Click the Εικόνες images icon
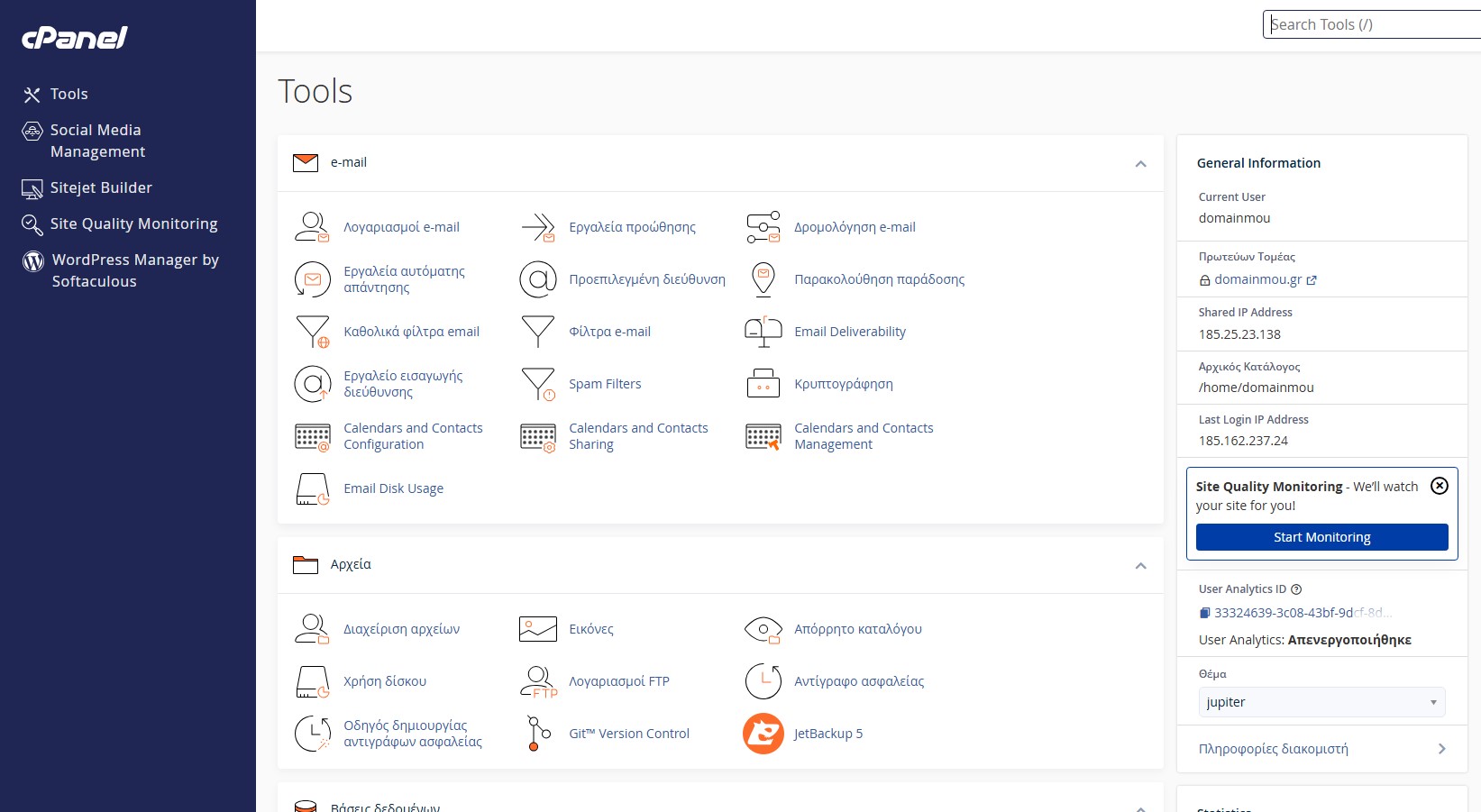 pos(537,629)
